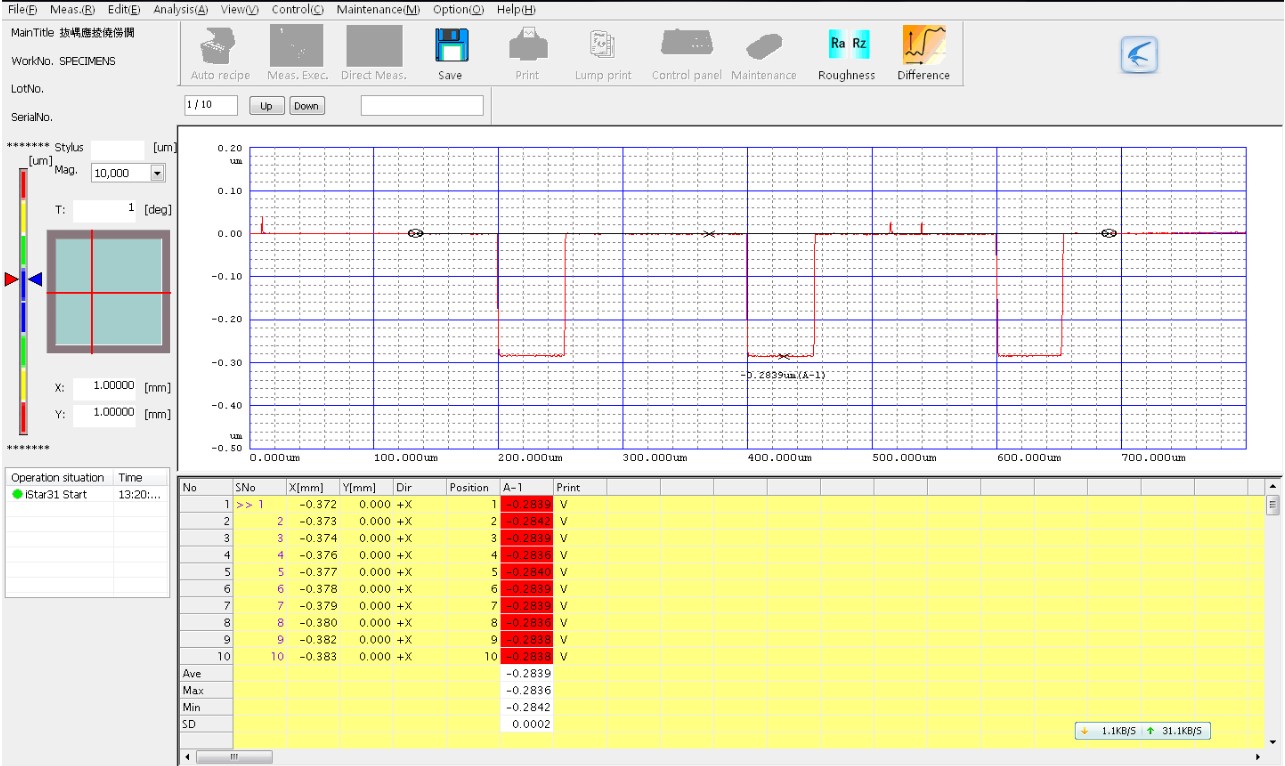
Task: Click the blue right-side stylus level arrow
Action: [34, 279]
